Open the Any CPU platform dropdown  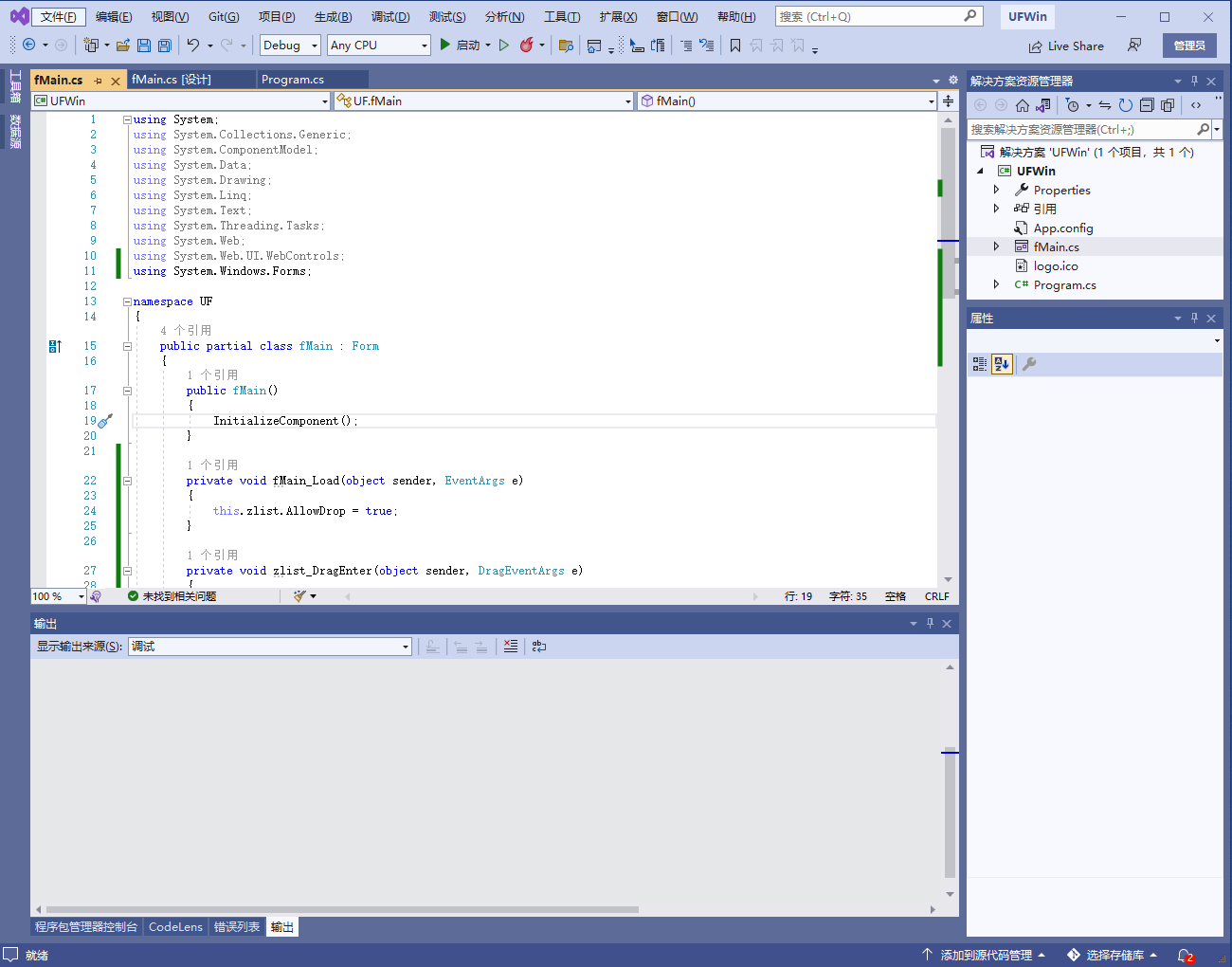tap(378, 45)
